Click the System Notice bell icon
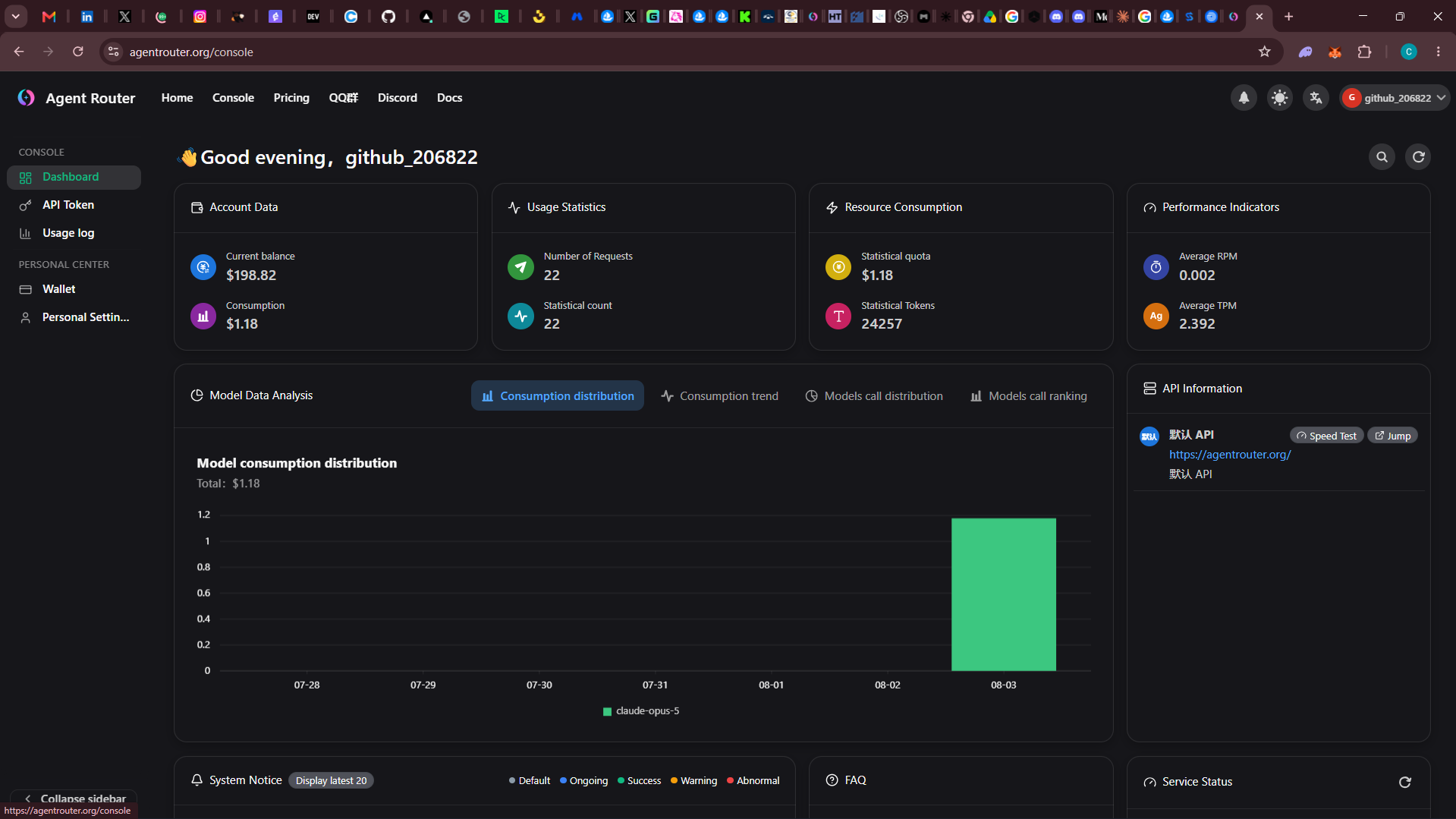 click(197, 780)
